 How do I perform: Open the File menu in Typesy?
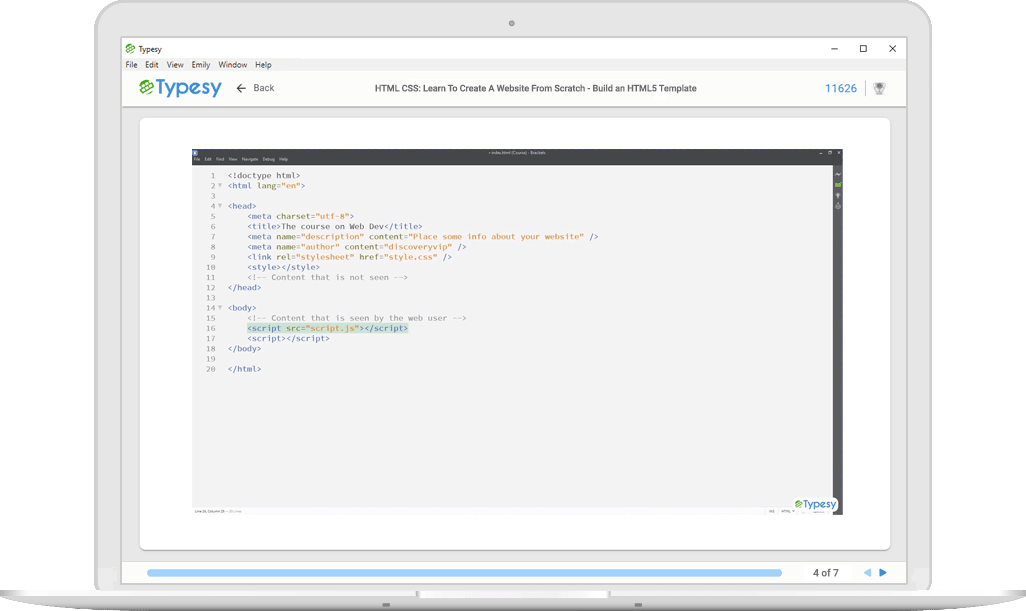132,65
